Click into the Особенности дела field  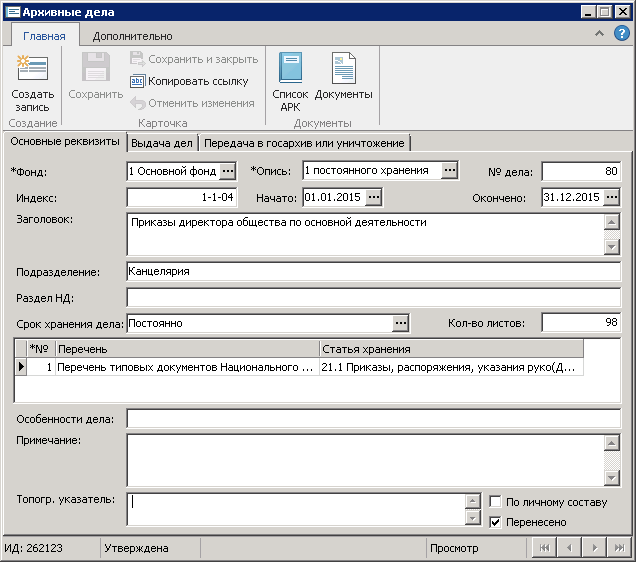pos(373,418)
